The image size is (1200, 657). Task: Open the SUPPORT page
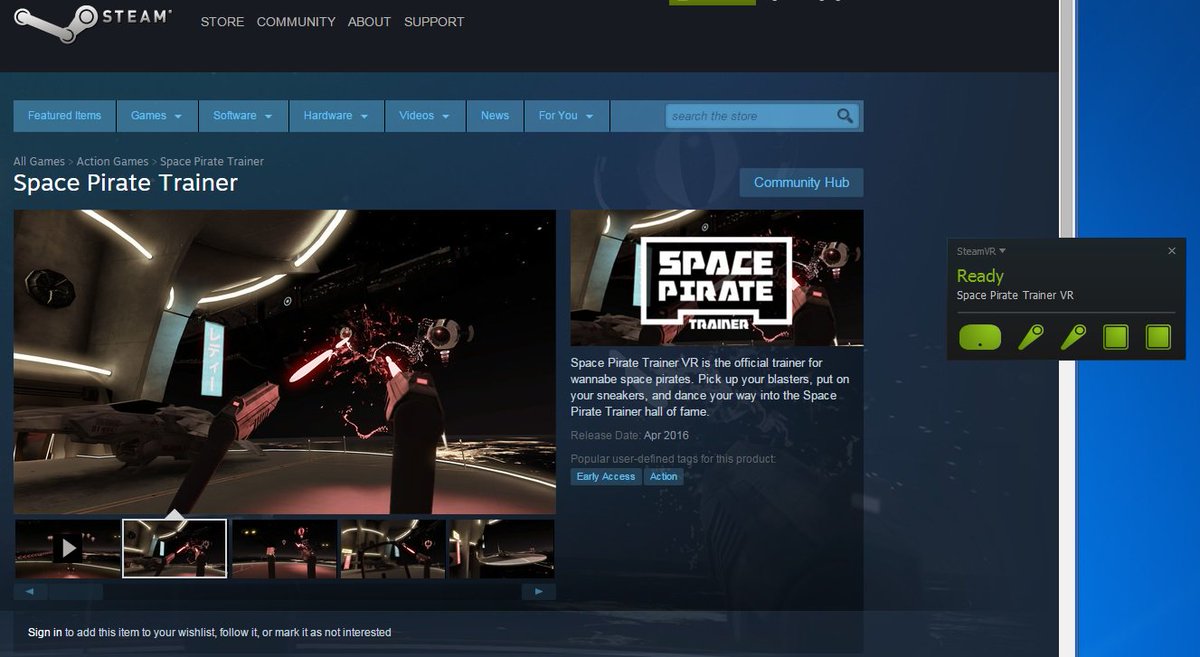click(434, 22)
